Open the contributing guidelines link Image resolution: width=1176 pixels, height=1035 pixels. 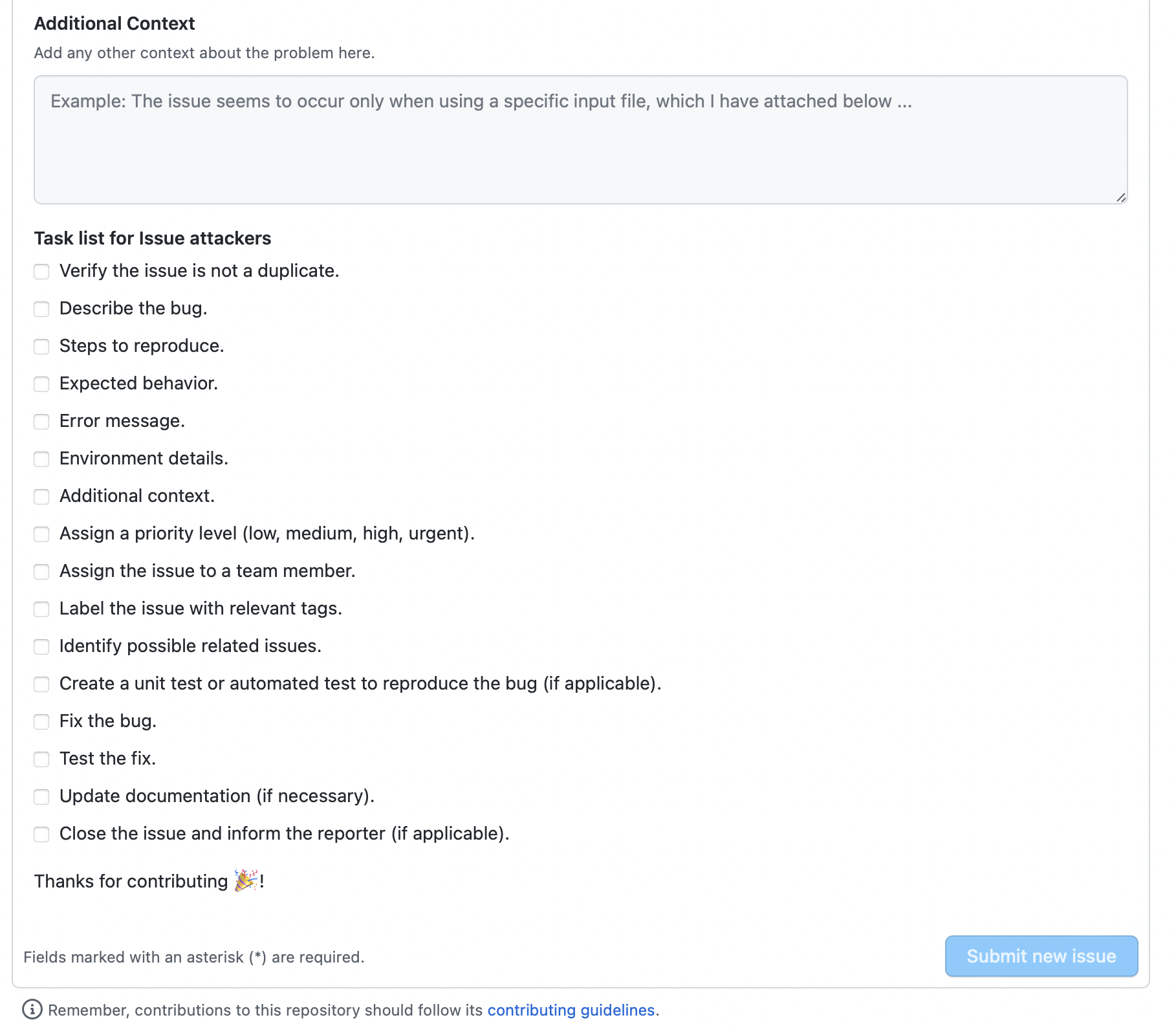(571, 1010)
